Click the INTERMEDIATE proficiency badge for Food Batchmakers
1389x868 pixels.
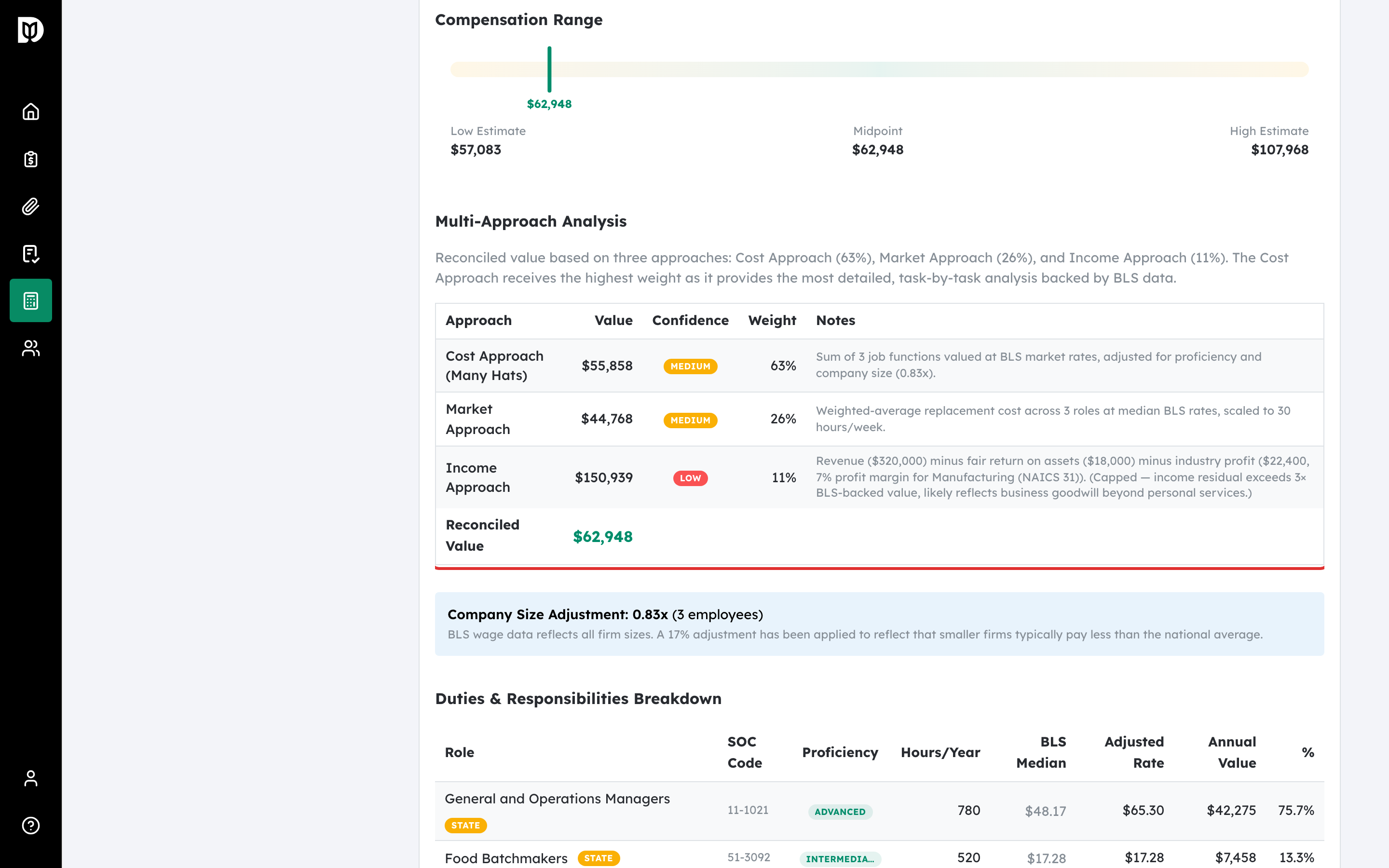tap(840, 858)
